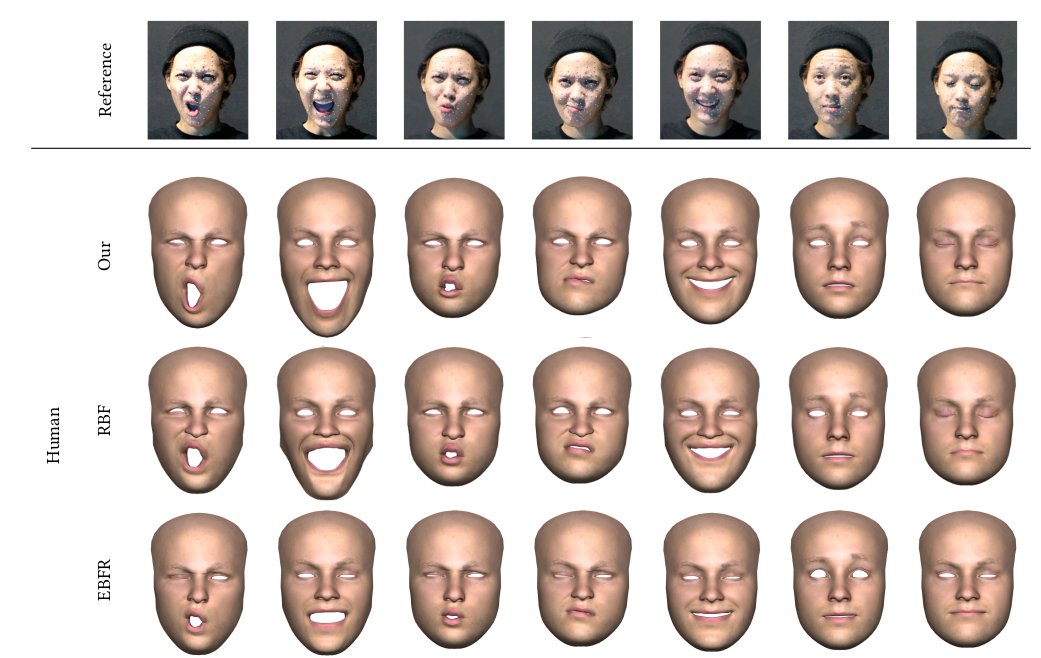Click the 'Our' row label
This screenshot has height=658, width=1041.
tap(104, 256)
